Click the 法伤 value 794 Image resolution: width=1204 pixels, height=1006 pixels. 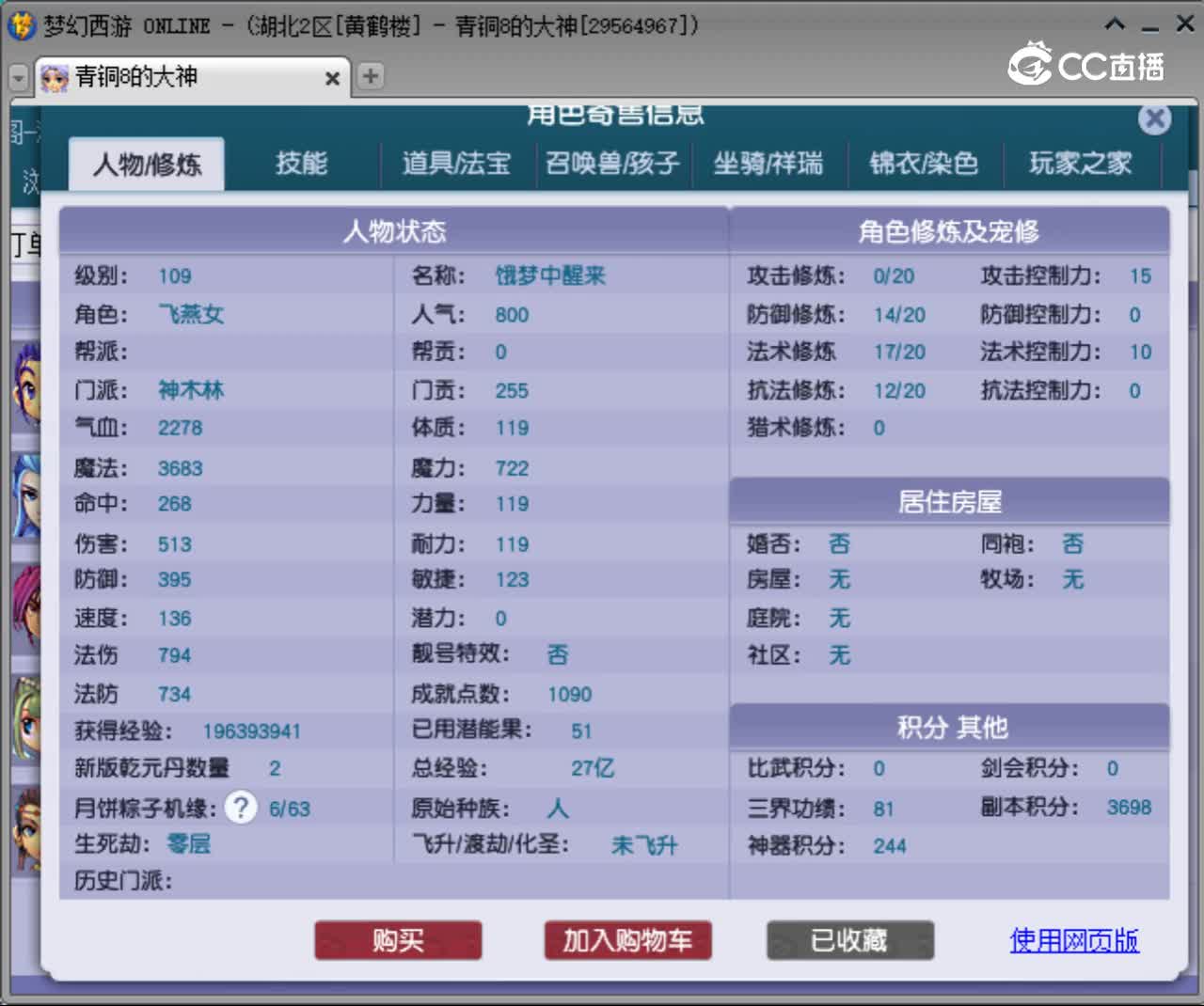click(174, 655)
